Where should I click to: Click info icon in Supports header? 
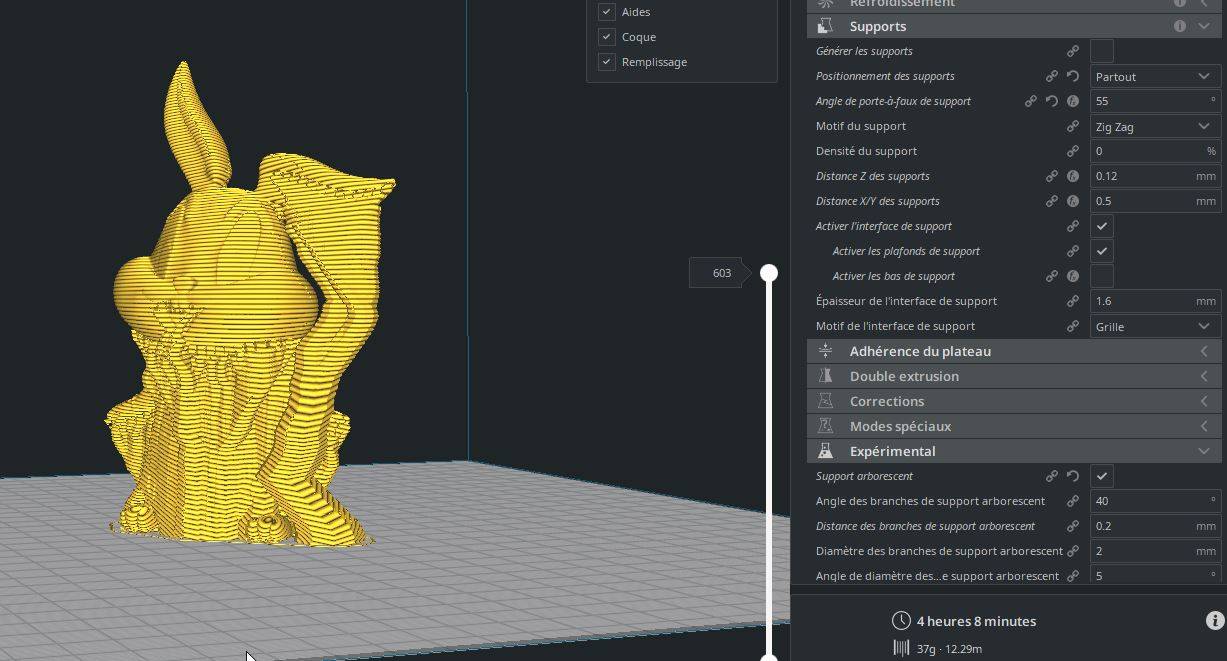(x=1180, y=26)
